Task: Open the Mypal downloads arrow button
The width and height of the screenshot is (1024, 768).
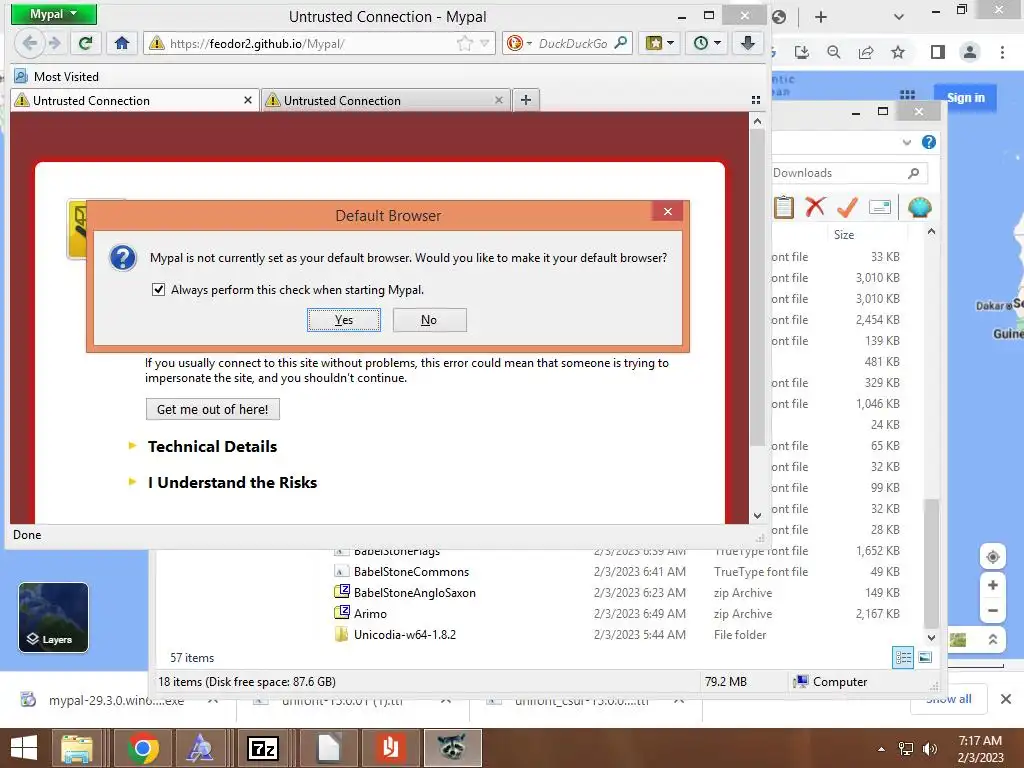Action: tap(748, 43)
